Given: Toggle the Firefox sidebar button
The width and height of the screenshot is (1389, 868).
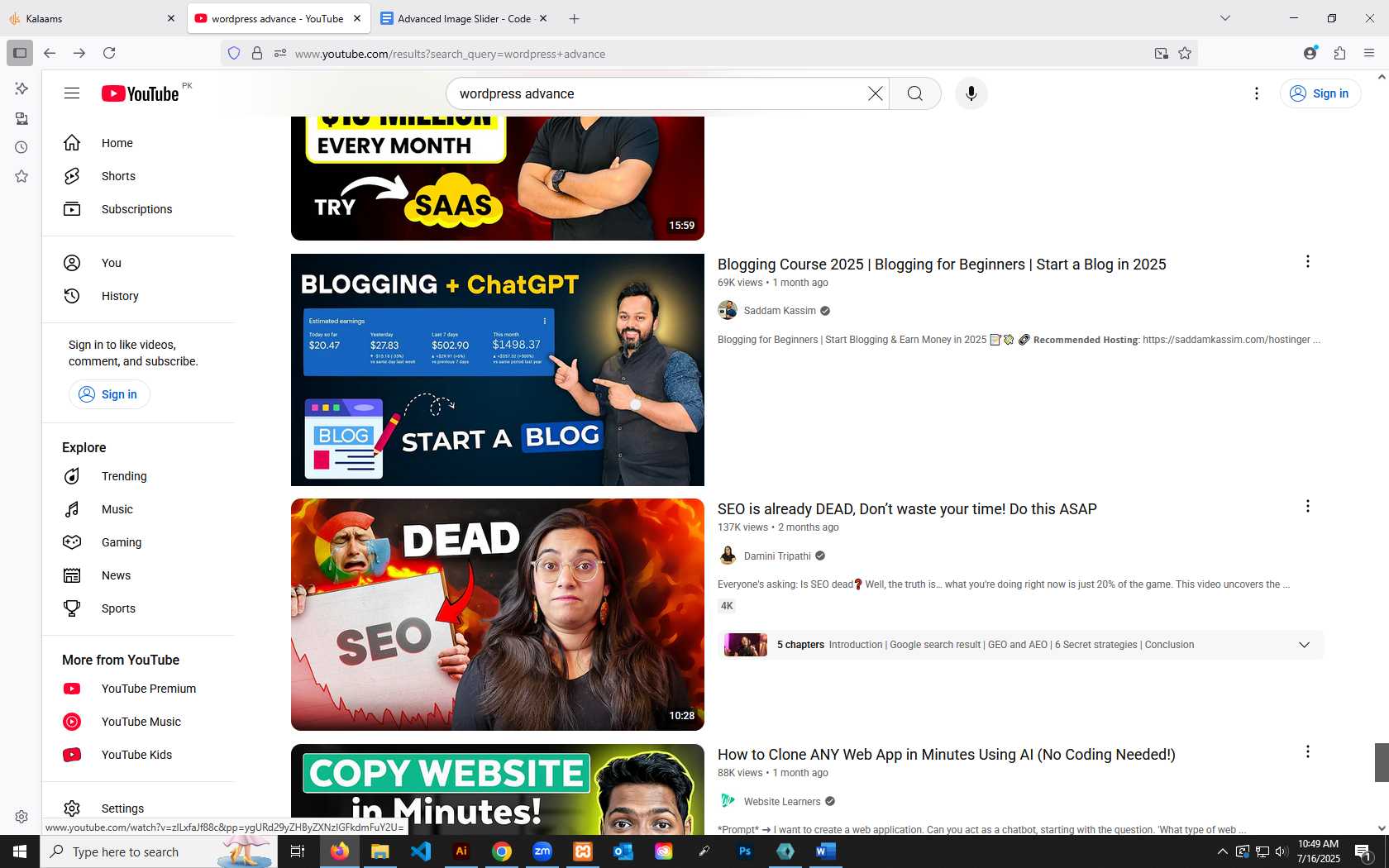Looking at the screenshot, I should coord(20,53).
